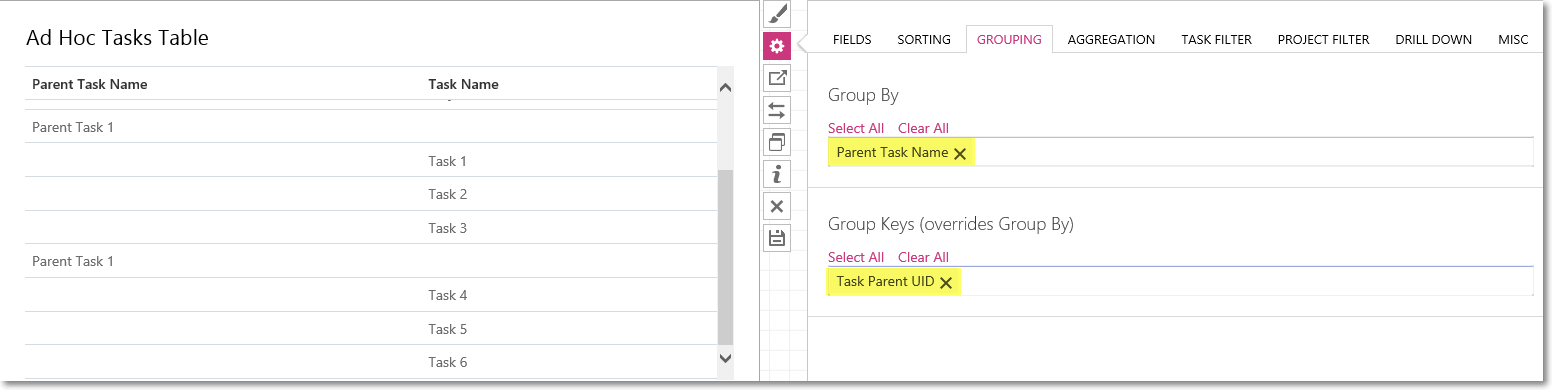Click the open-in-new-window export icon
Viewport: 1552px width, 390px height.
[x=777, y=78]
